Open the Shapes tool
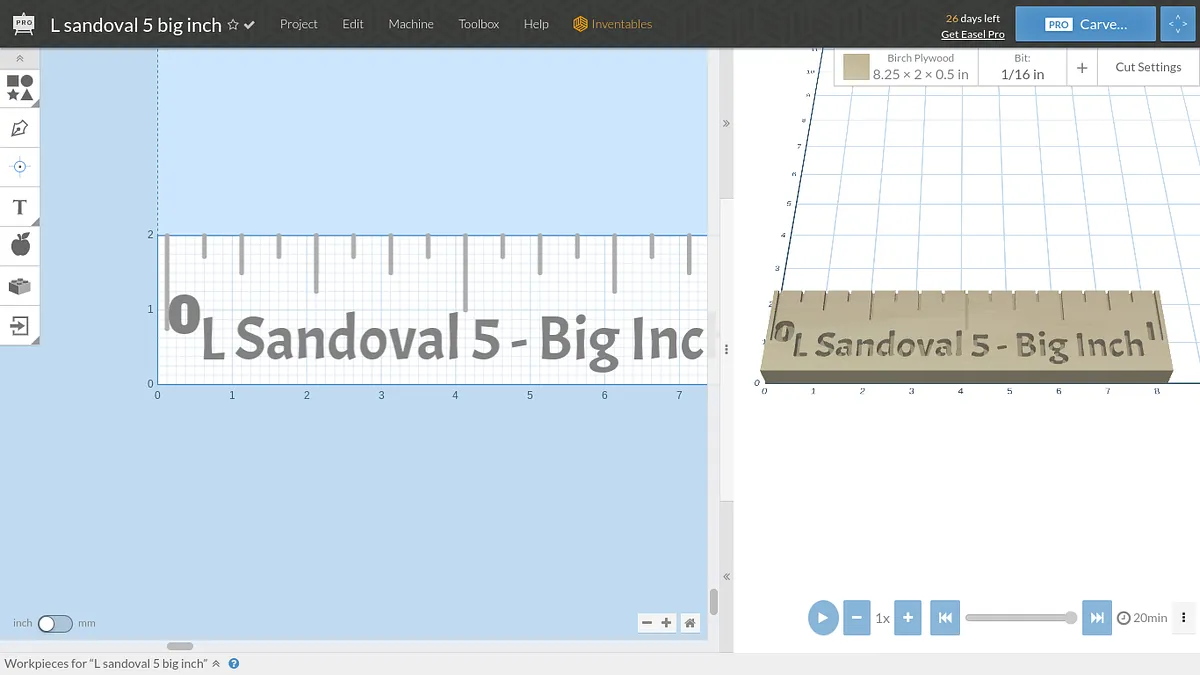 (19, 88)
